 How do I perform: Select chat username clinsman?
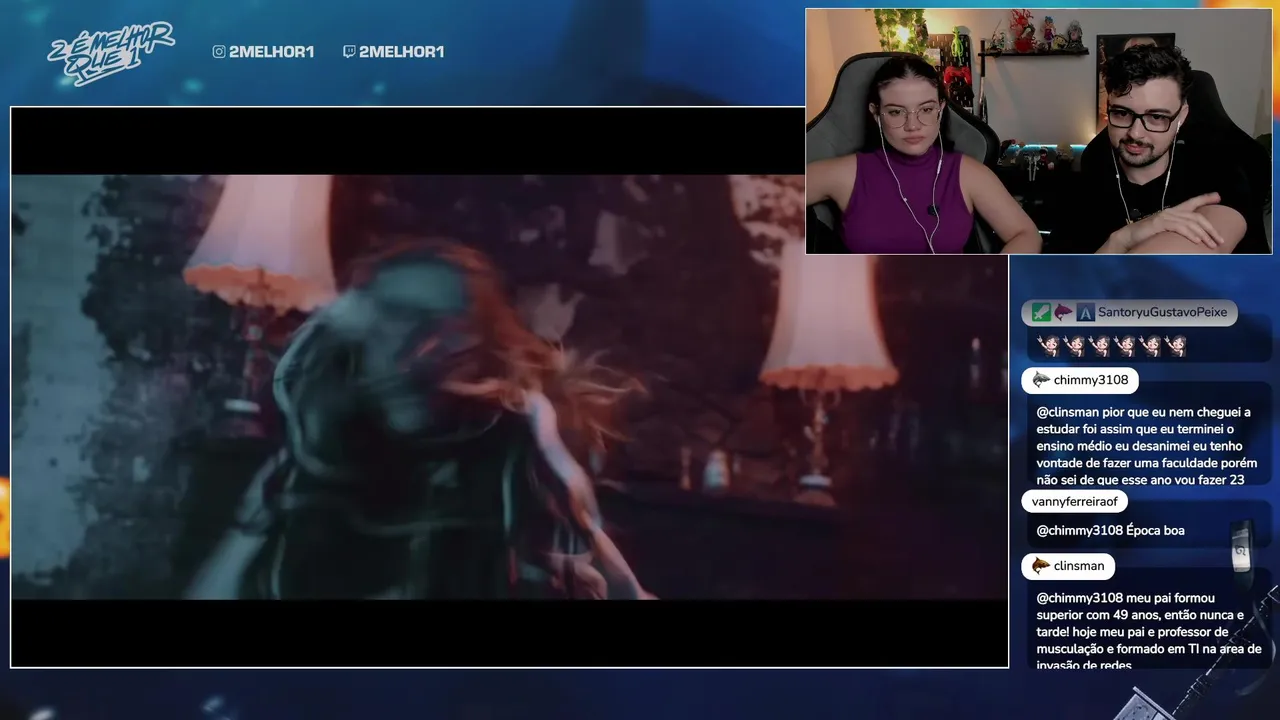[1079, 566]
